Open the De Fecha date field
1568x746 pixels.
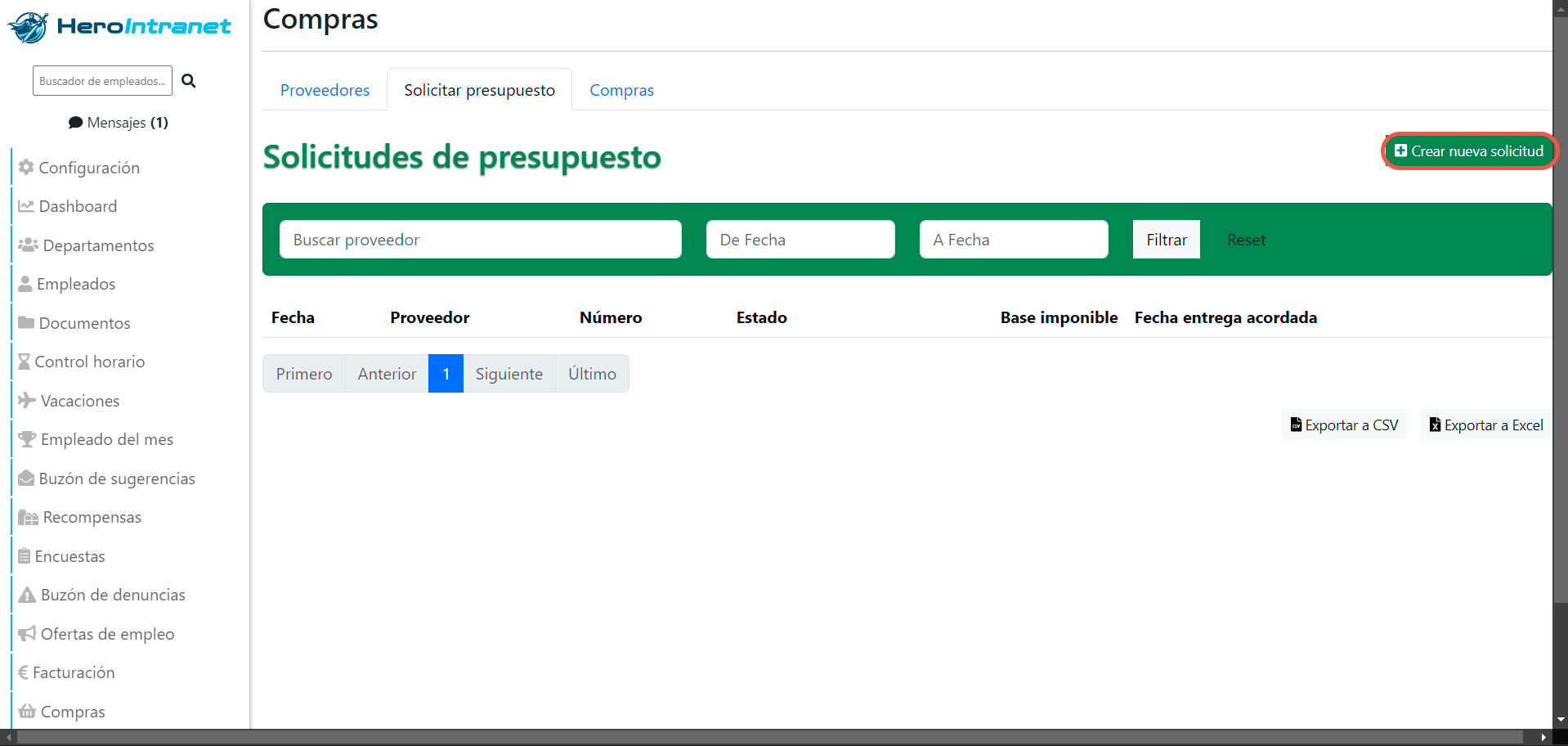pos(800,240)
